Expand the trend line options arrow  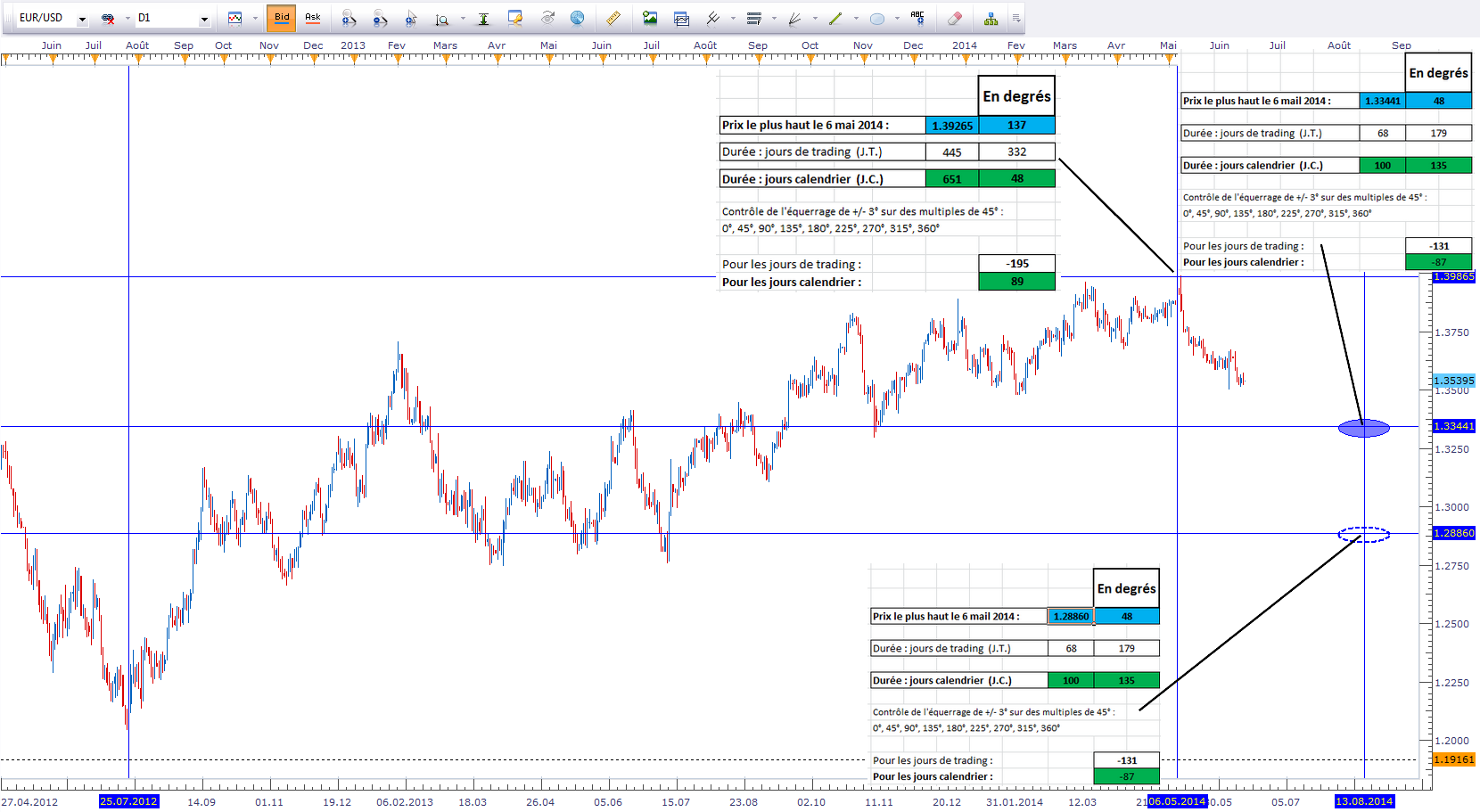(x=856, y=18)
